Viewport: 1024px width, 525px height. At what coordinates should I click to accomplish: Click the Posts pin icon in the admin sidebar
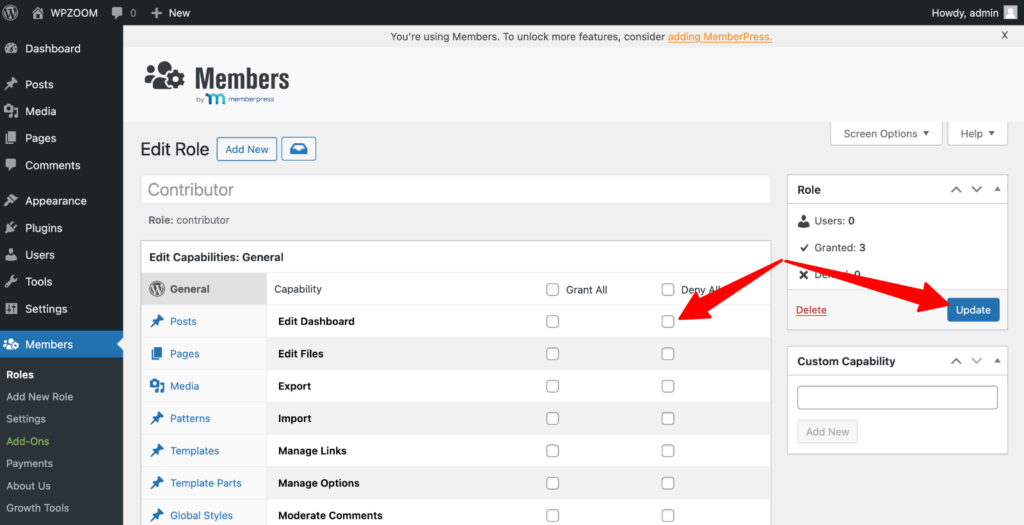pos(11,84)
